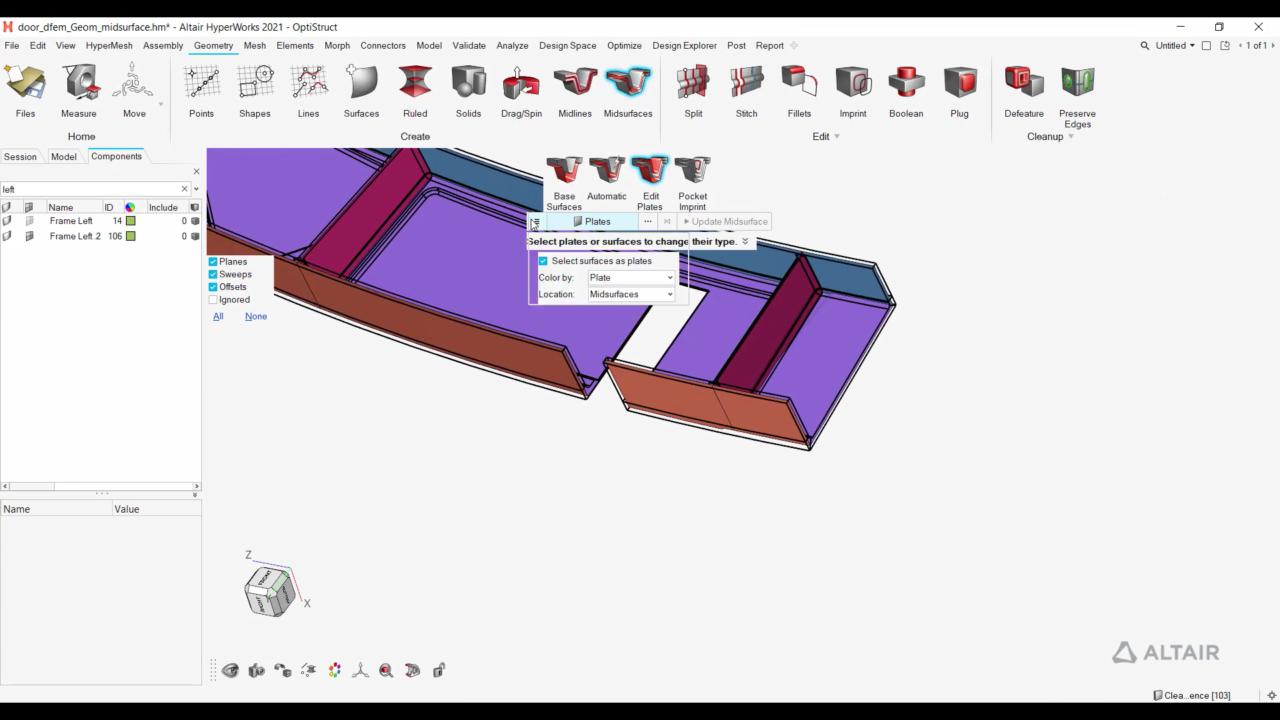1280x720 pixels.
Task: Open the settings gear in status bar
Action: [x=1272, y=695]
